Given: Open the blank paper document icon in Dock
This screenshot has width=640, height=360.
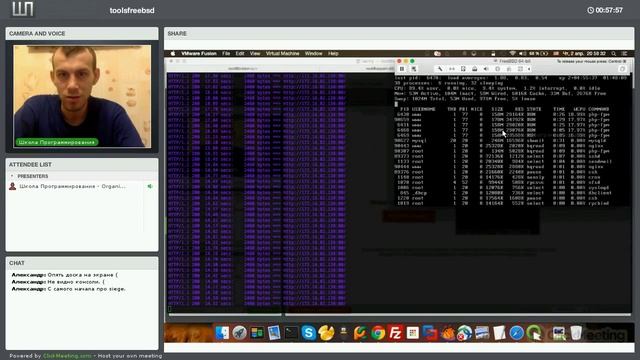Looking at the screenshot, I should [x=499, y=333].
